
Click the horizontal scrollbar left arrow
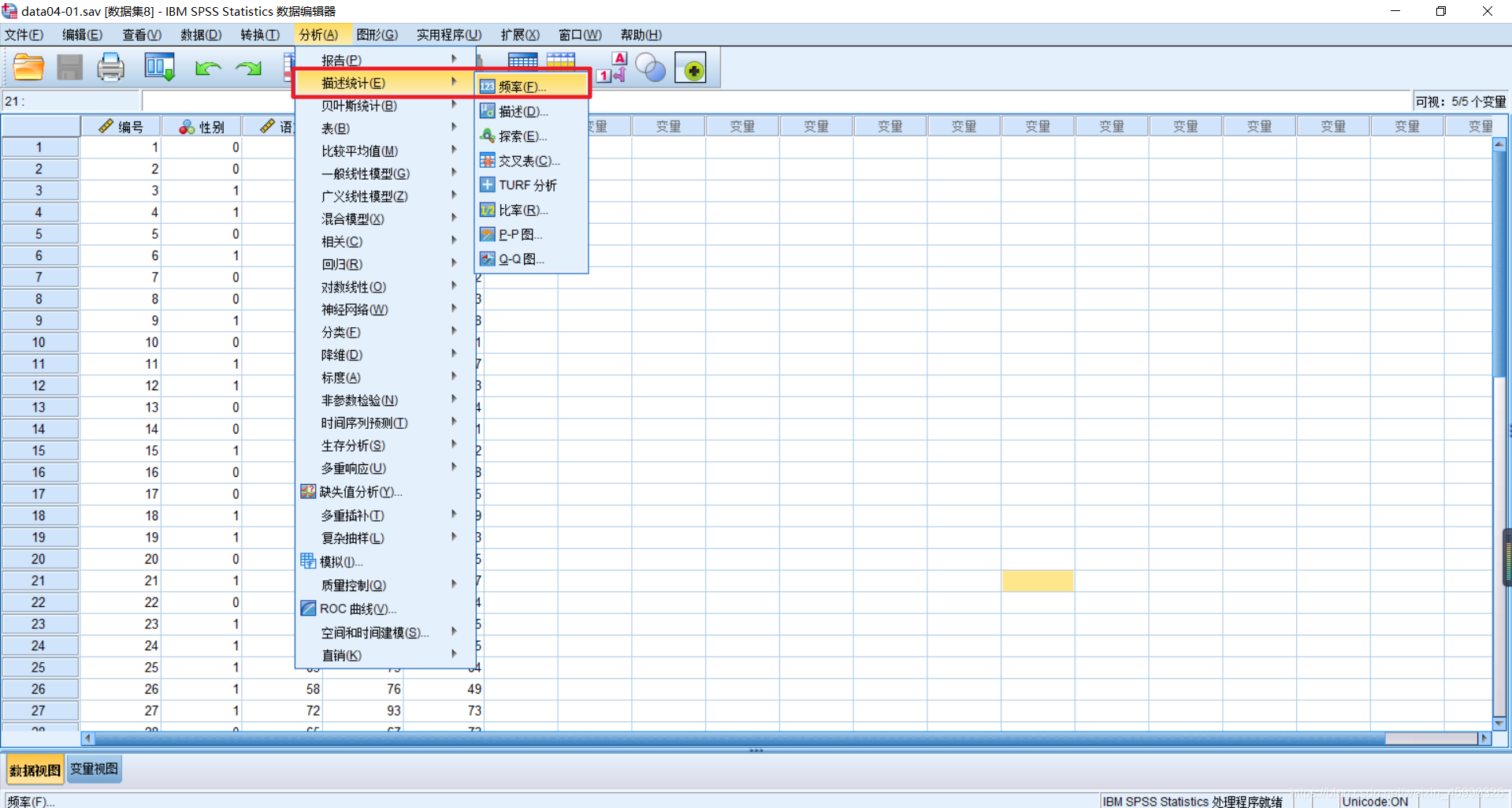click(x=87, y=739)
